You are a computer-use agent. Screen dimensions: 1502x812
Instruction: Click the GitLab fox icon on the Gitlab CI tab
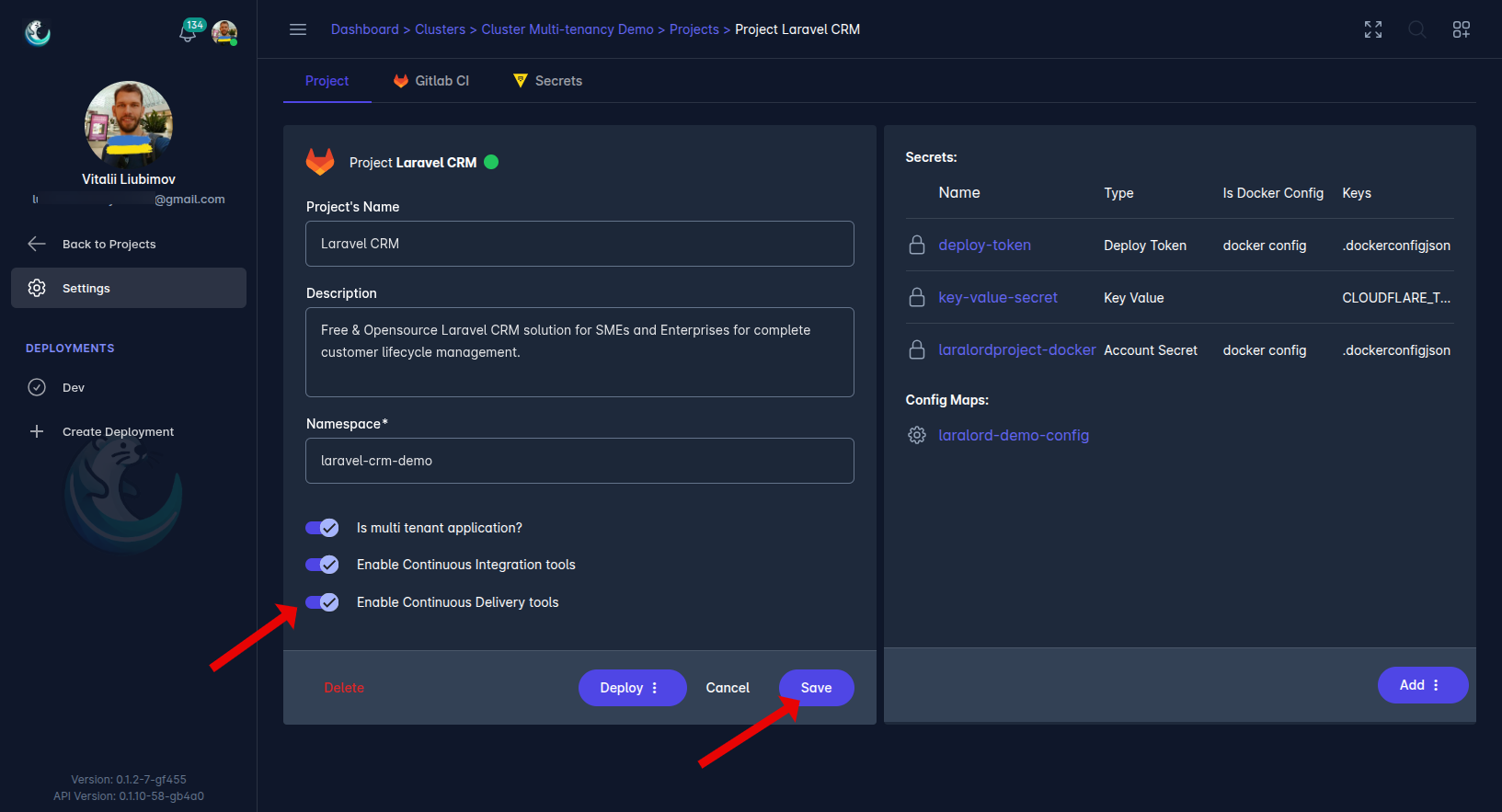pos(401,81)
